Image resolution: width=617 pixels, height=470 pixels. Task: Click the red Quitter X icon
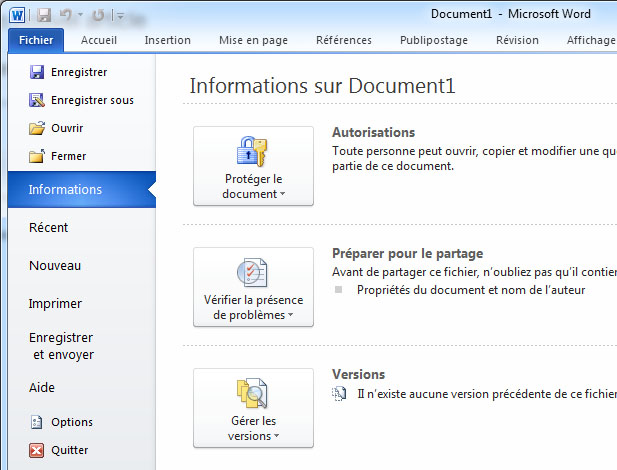[x=37, y=450]
